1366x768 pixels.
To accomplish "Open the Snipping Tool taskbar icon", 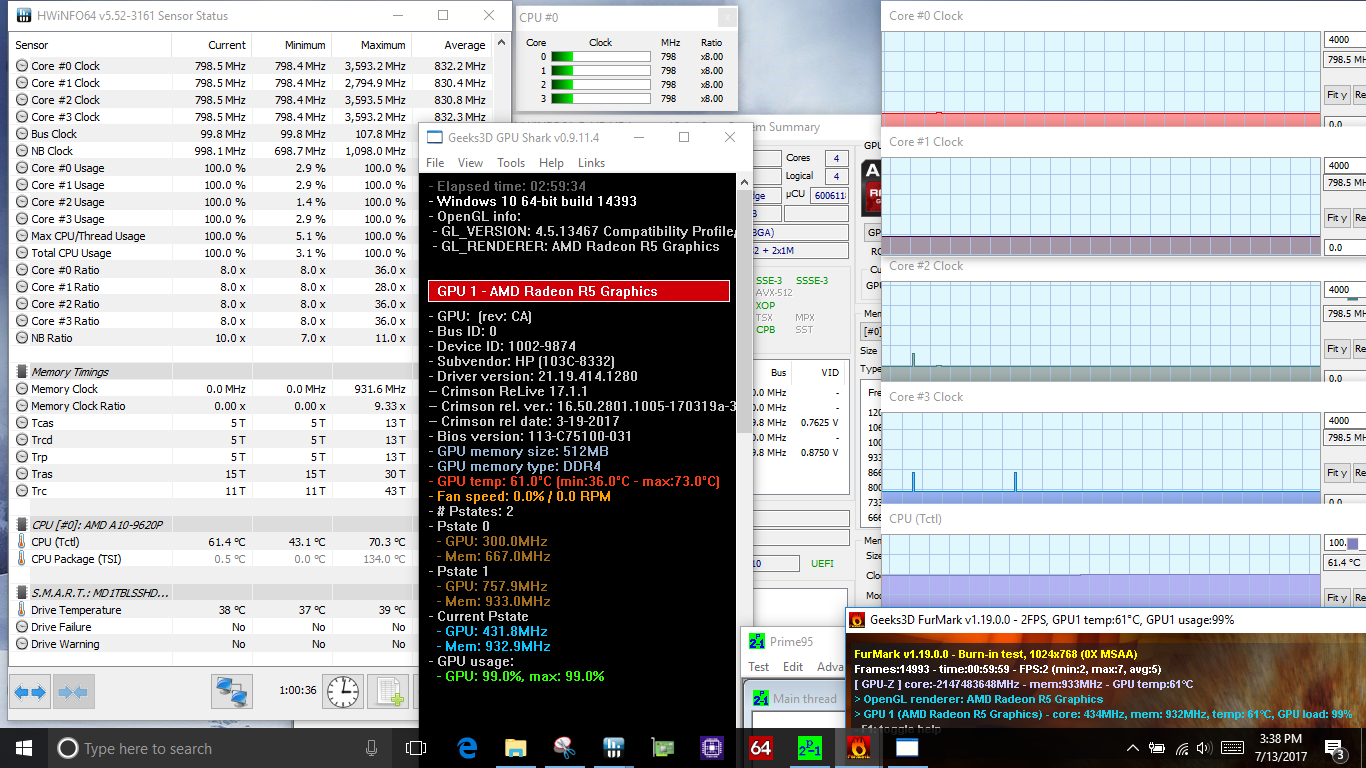I will coord(564,748).
